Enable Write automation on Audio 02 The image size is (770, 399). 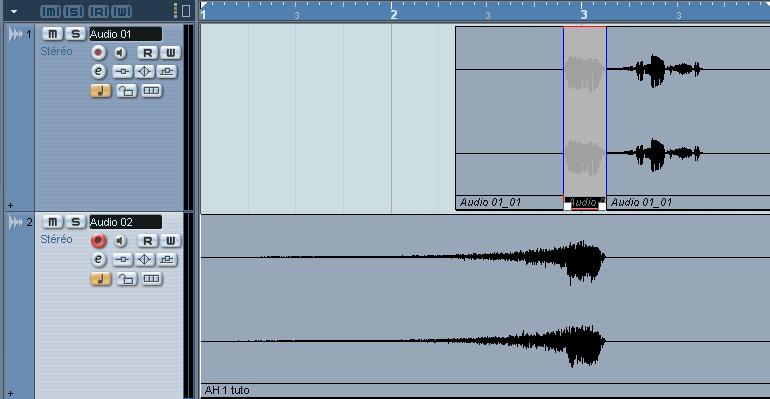pos(170,240)
